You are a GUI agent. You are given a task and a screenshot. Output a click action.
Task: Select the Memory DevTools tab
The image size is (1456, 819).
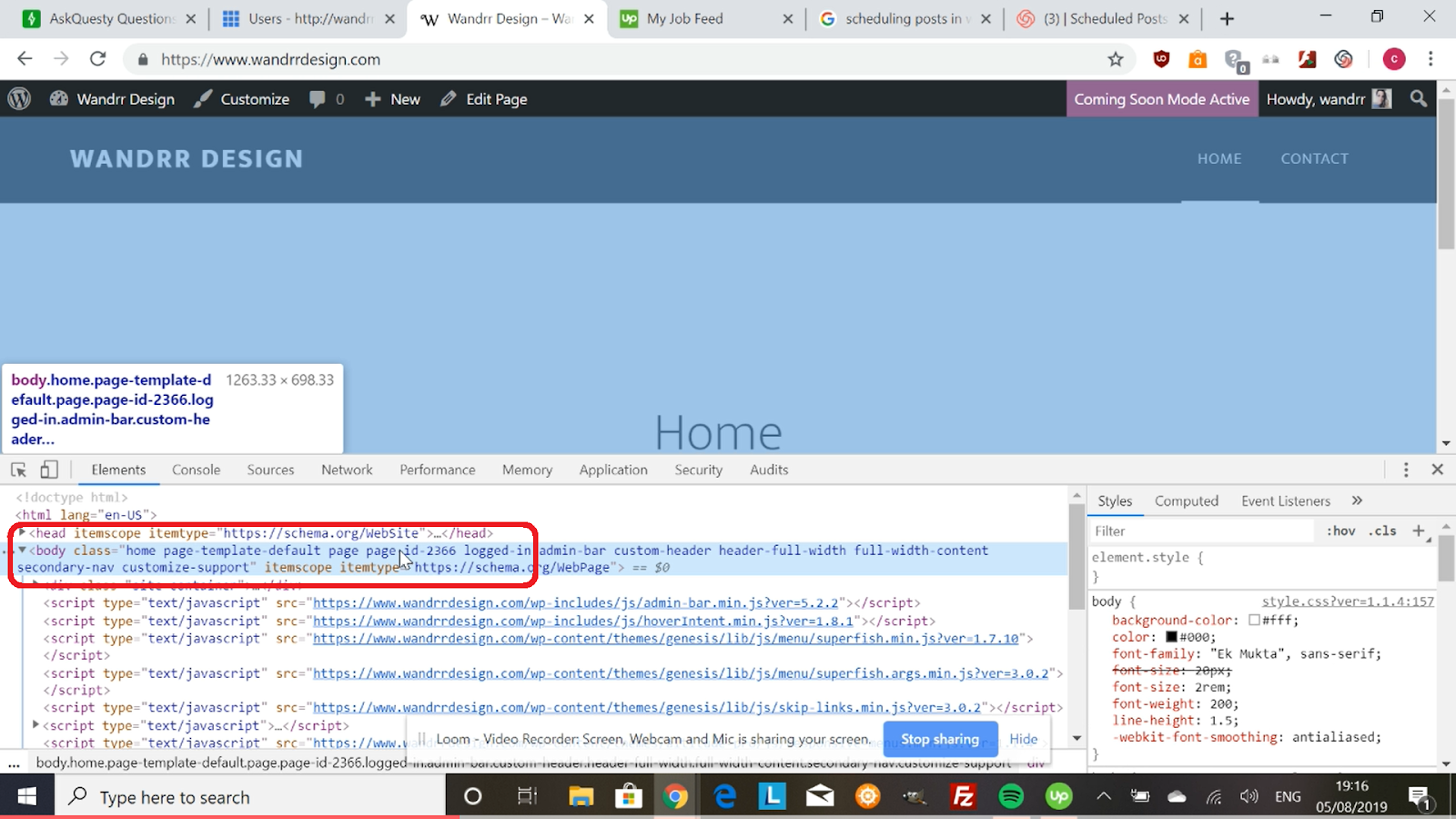527,470
